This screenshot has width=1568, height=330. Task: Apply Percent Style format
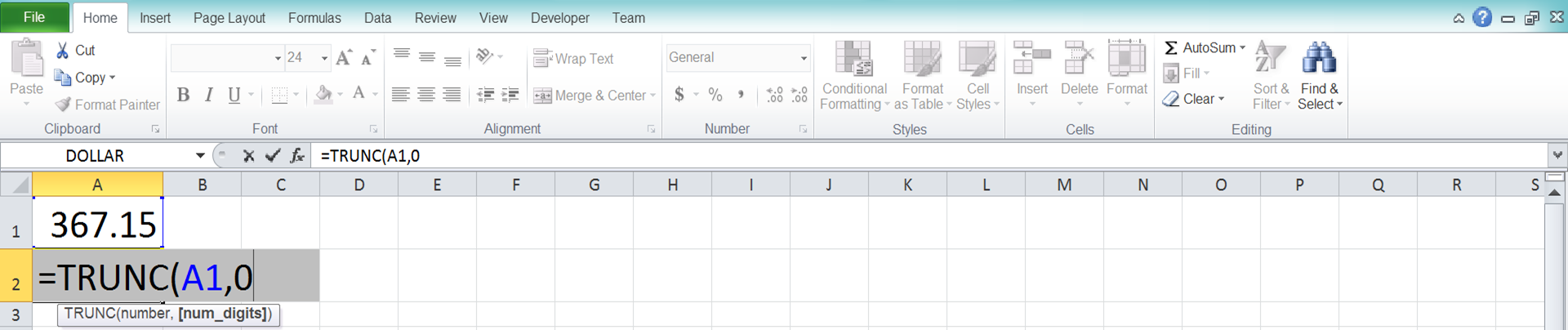tap(715, 95)
